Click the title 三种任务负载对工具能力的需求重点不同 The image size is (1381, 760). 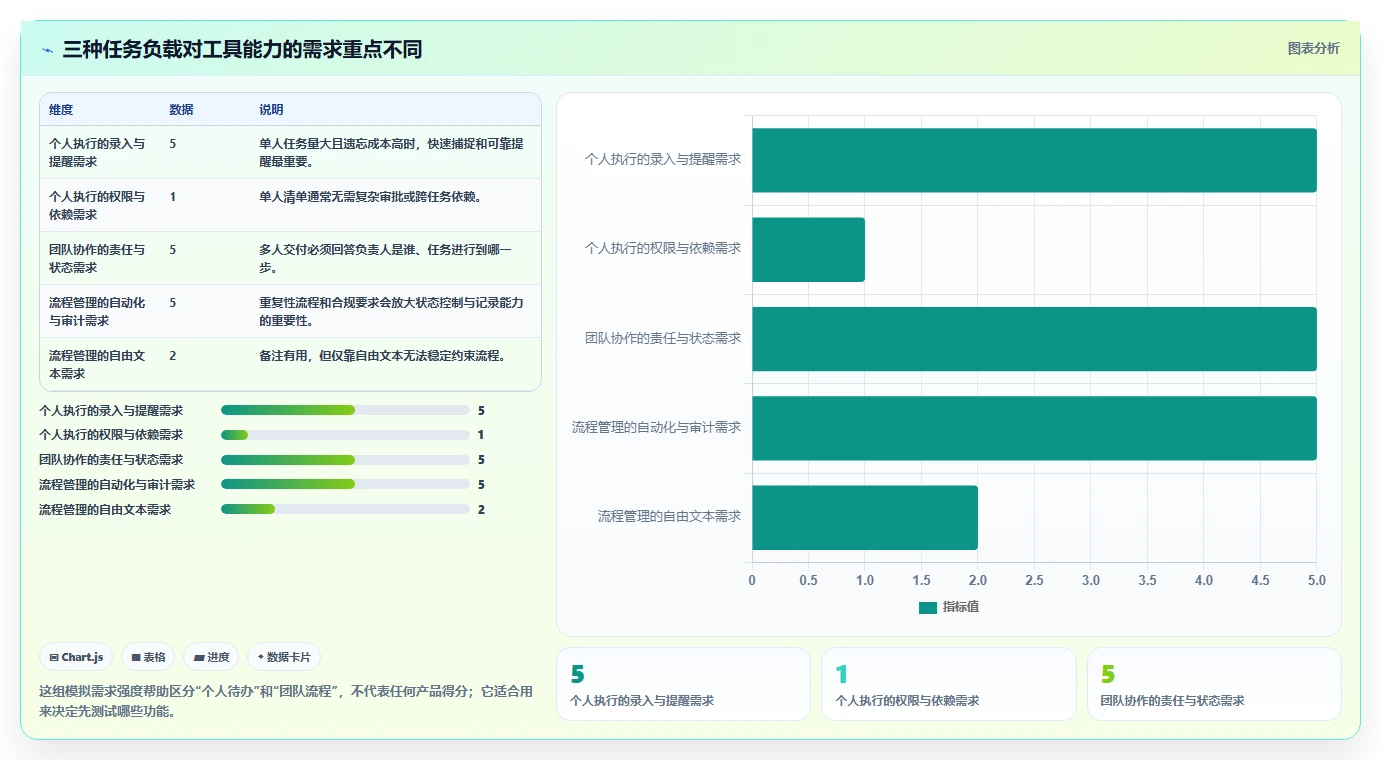click(x=243, y=50)
